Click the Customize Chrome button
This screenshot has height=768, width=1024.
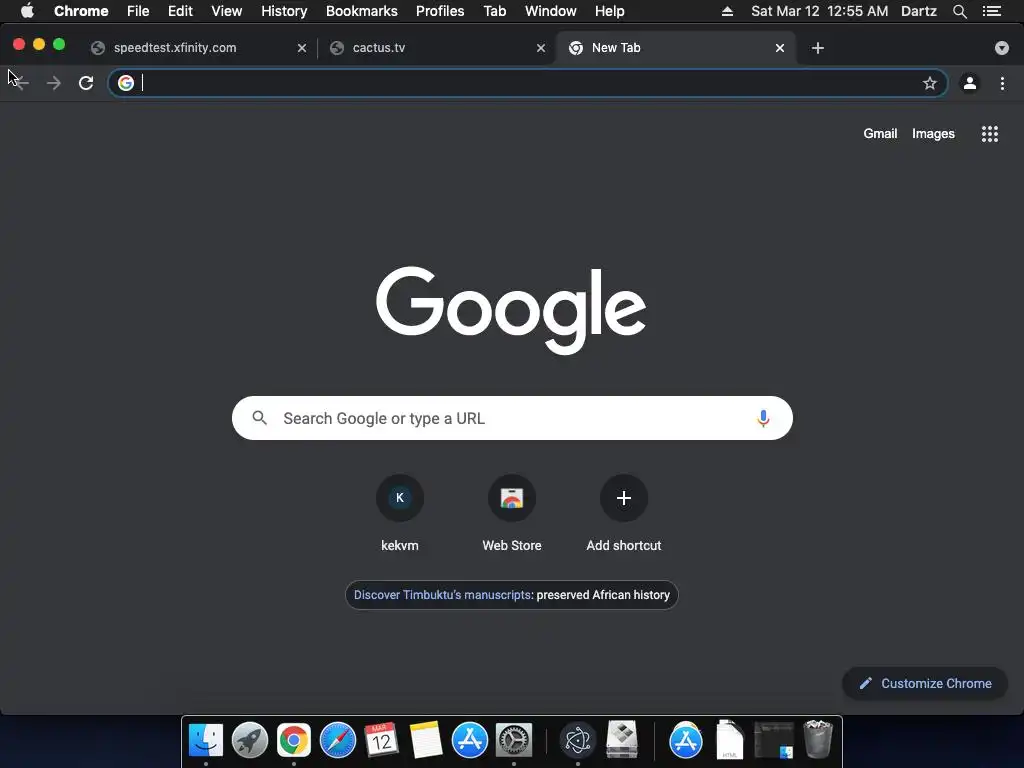925,684
